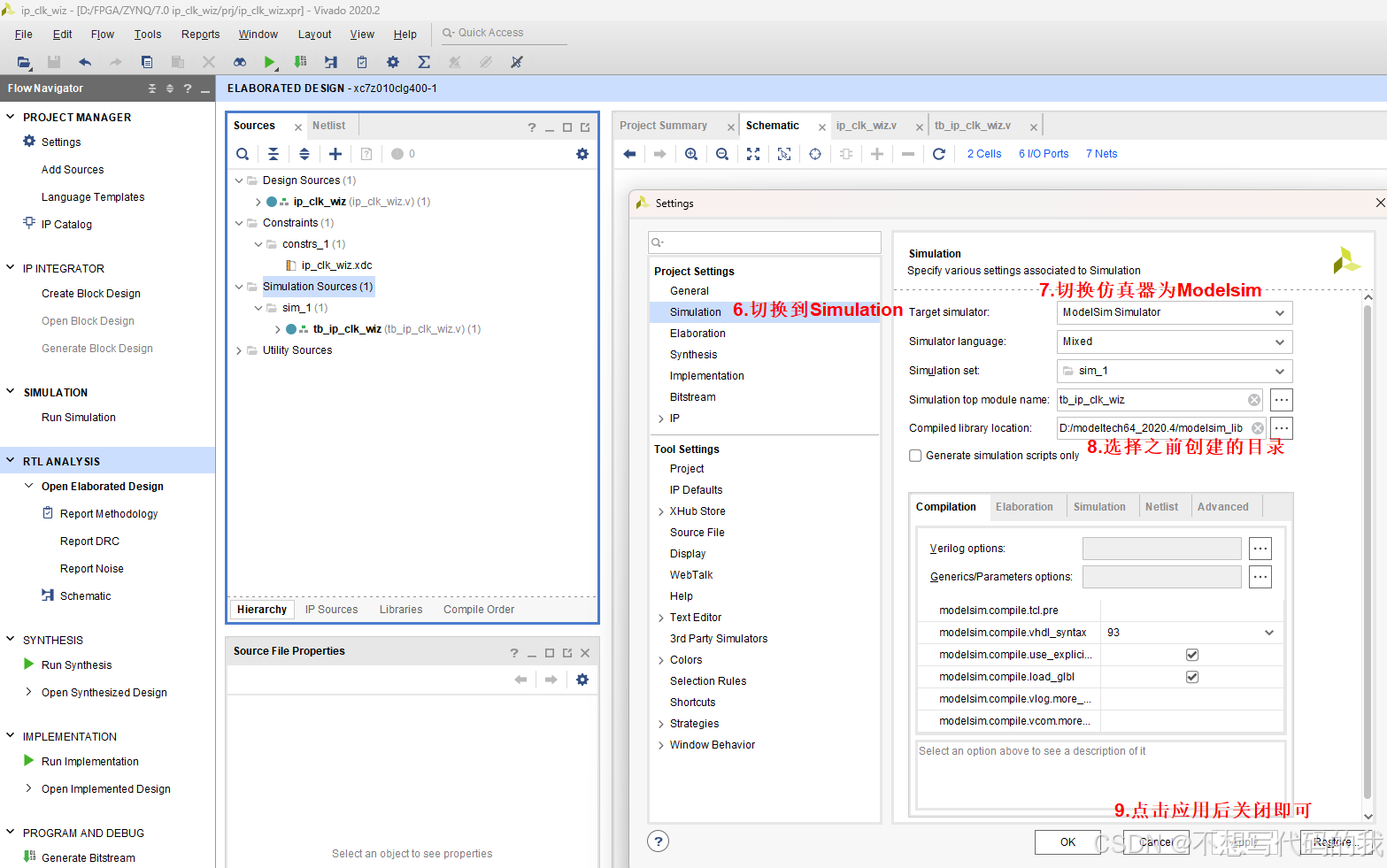Click the Save project toolbar icon
The width and height of the screenshot is (1387, 868).
(54, 62)
